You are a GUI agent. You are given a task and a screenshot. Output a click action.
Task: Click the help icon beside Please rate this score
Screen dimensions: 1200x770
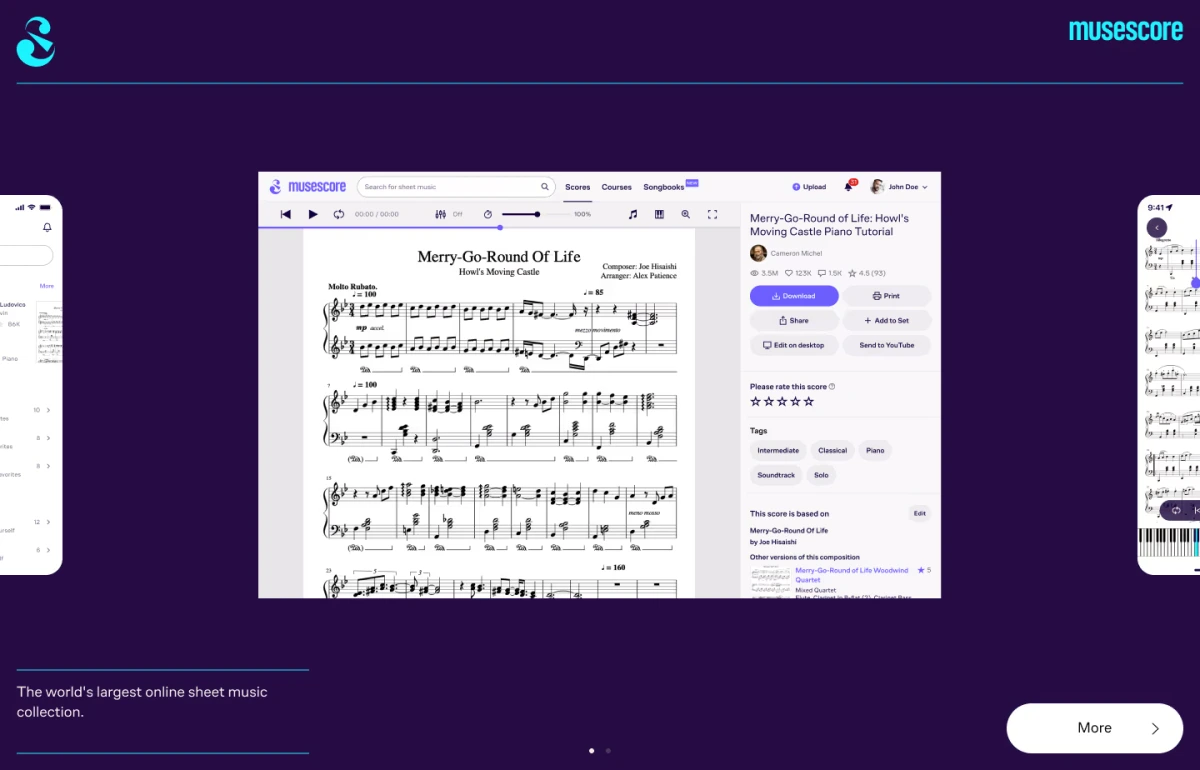coord(832,386)
